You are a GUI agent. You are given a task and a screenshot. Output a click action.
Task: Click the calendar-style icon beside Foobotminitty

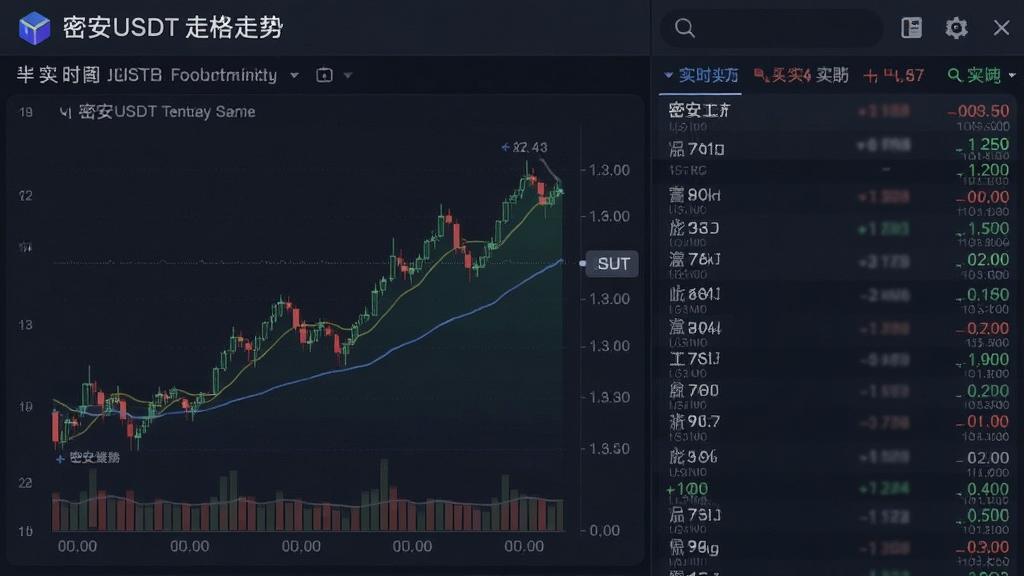click(x=324, y=75)
